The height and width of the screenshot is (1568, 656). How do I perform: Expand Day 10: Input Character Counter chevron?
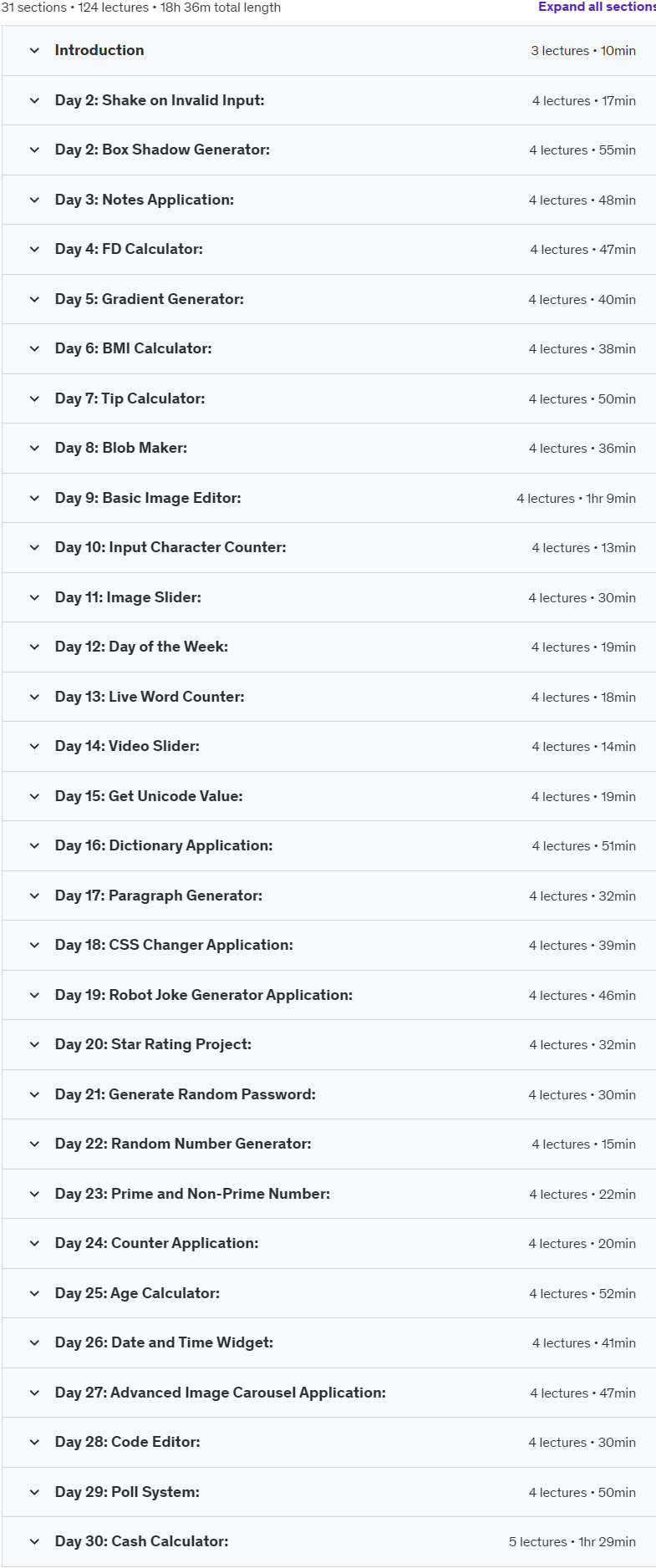pos(34,547)
